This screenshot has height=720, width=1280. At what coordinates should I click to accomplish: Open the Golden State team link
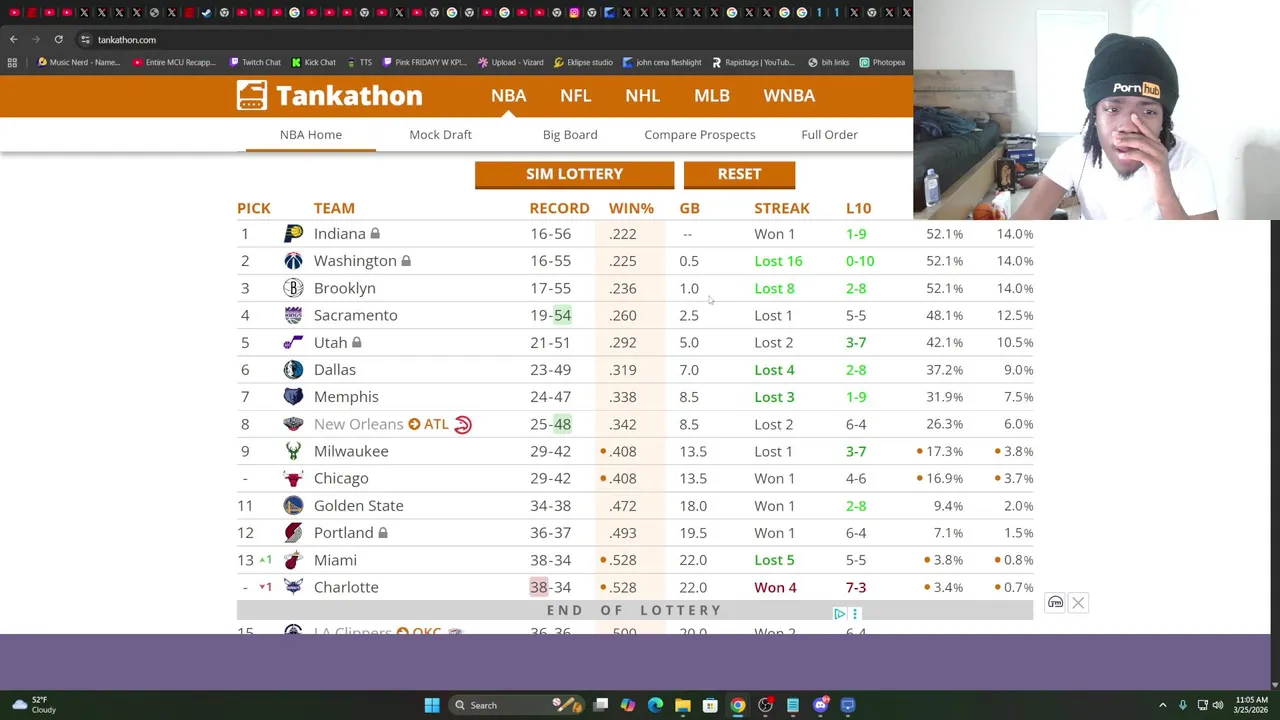point(358,506)
